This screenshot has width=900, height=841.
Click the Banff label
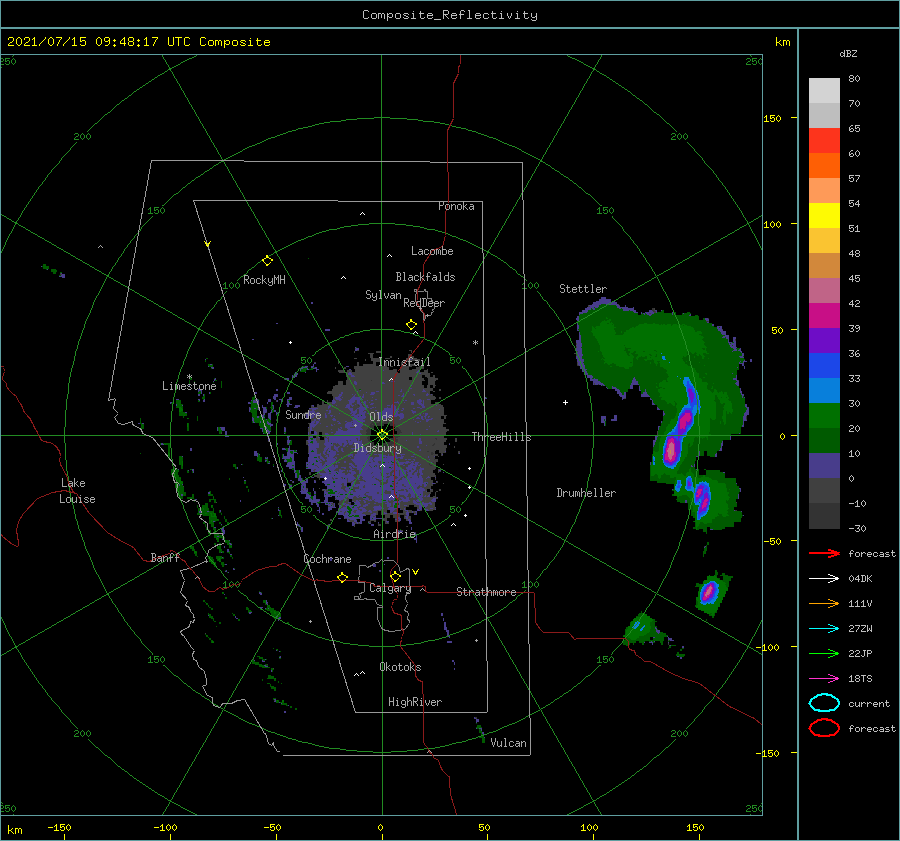(x=165, y=557)
